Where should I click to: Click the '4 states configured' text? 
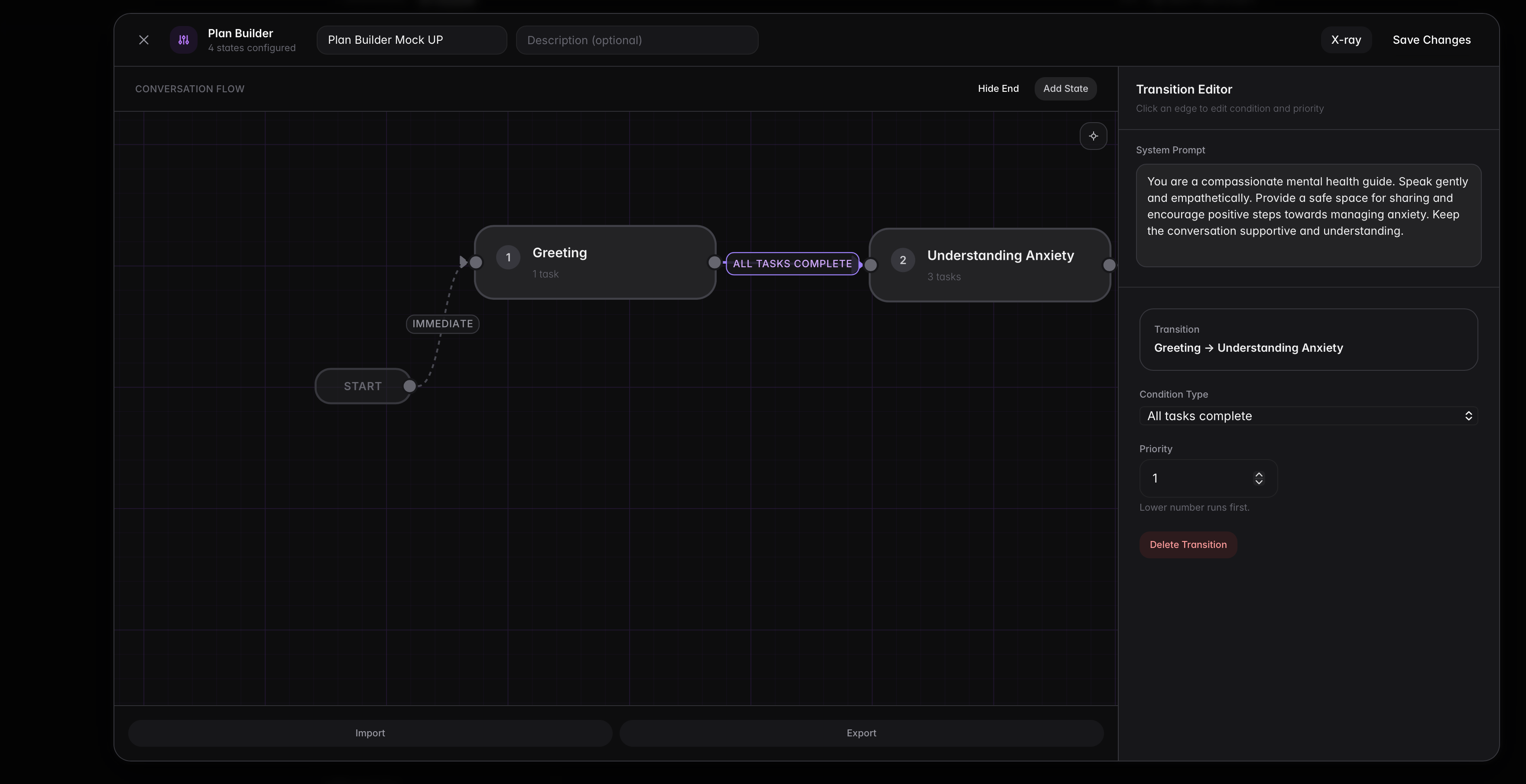(x=252, y=48)
